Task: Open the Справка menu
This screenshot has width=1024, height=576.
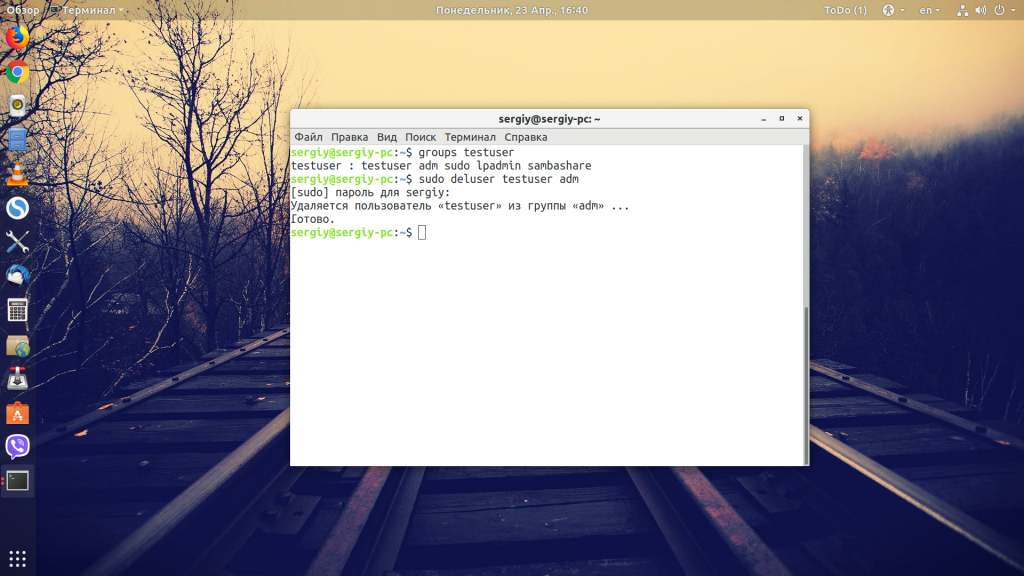Action: (526, 137)
